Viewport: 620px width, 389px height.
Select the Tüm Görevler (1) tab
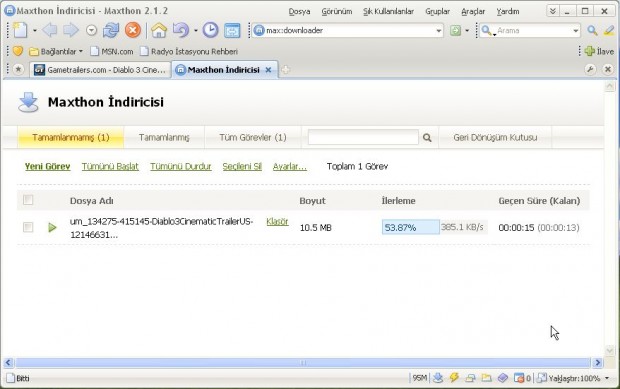coord(253,137)
